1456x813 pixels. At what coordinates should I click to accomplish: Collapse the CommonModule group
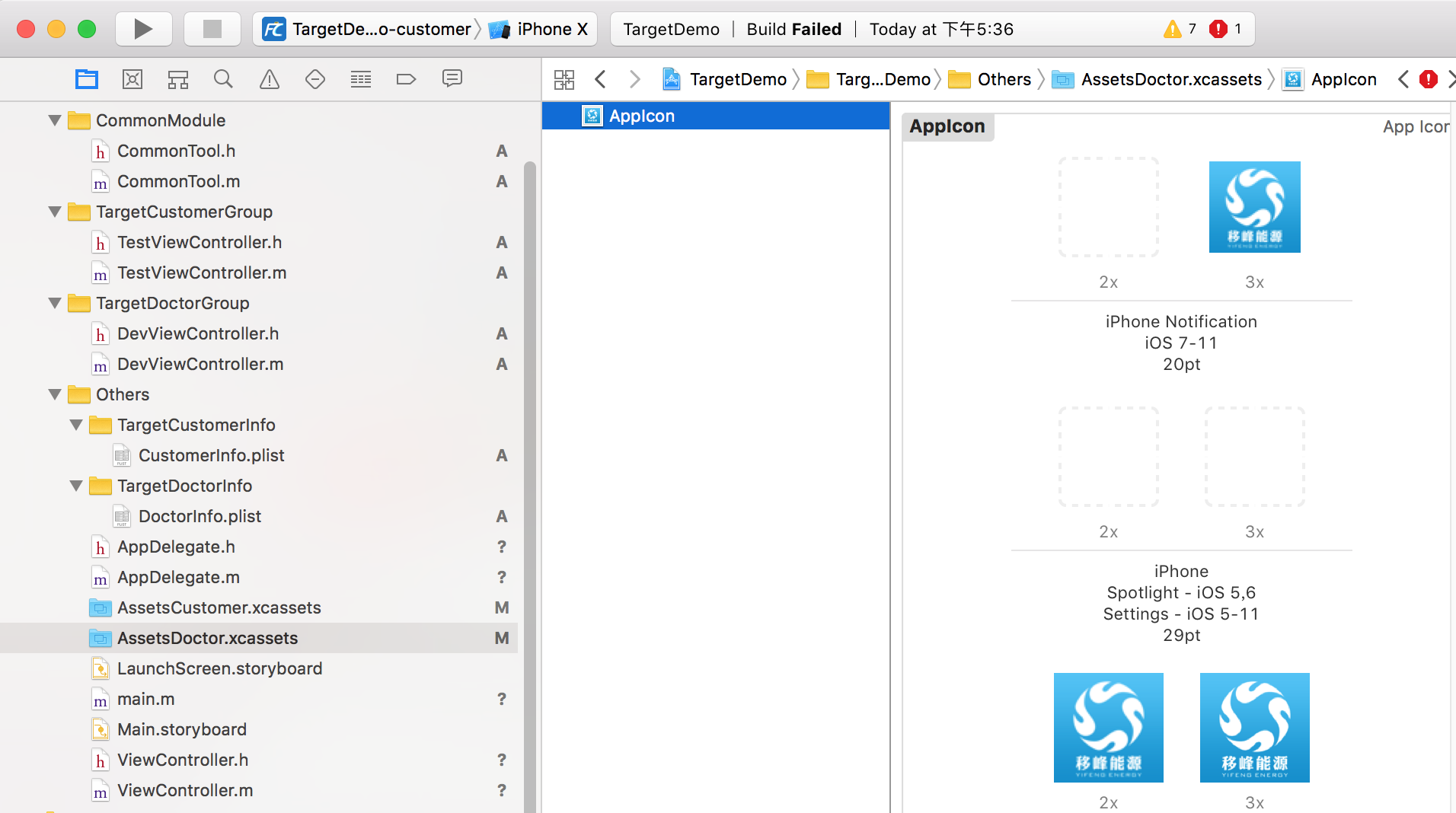55,120
